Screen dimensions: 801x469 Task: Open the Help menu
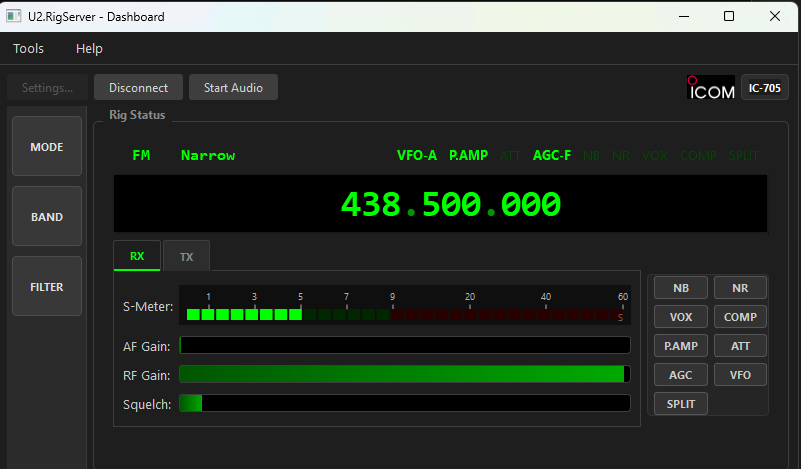pyautogui.click(x=89, y=49)
